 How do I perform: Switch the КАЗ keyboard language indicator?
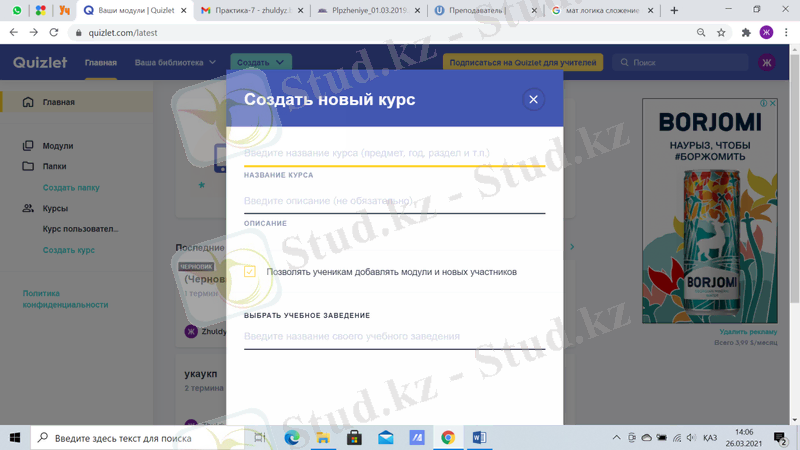pos(710,438)
